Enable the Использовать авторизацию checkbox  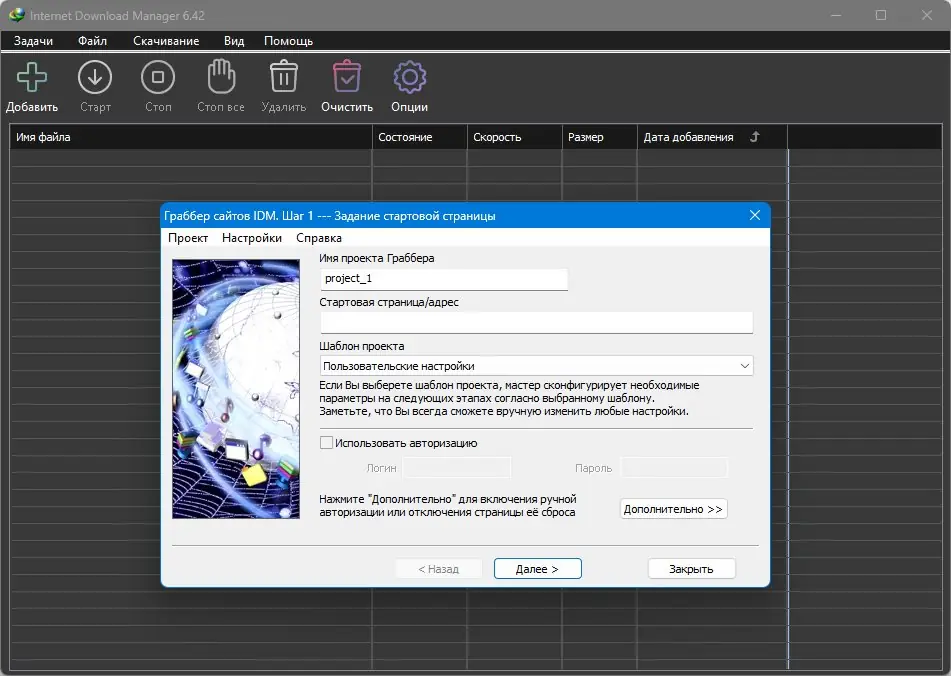click(326, 443)
